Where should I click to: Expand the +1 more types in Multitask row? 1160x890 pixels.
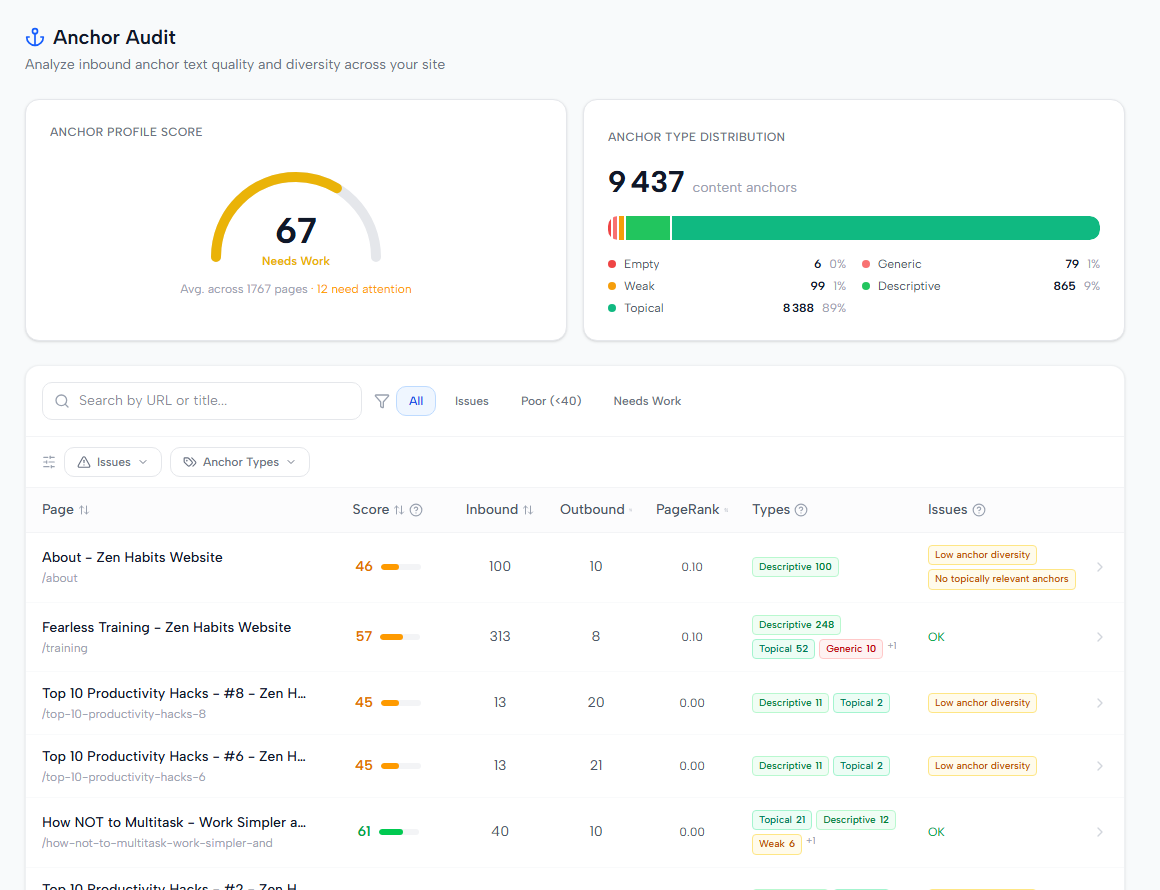(x=811, y=840)
